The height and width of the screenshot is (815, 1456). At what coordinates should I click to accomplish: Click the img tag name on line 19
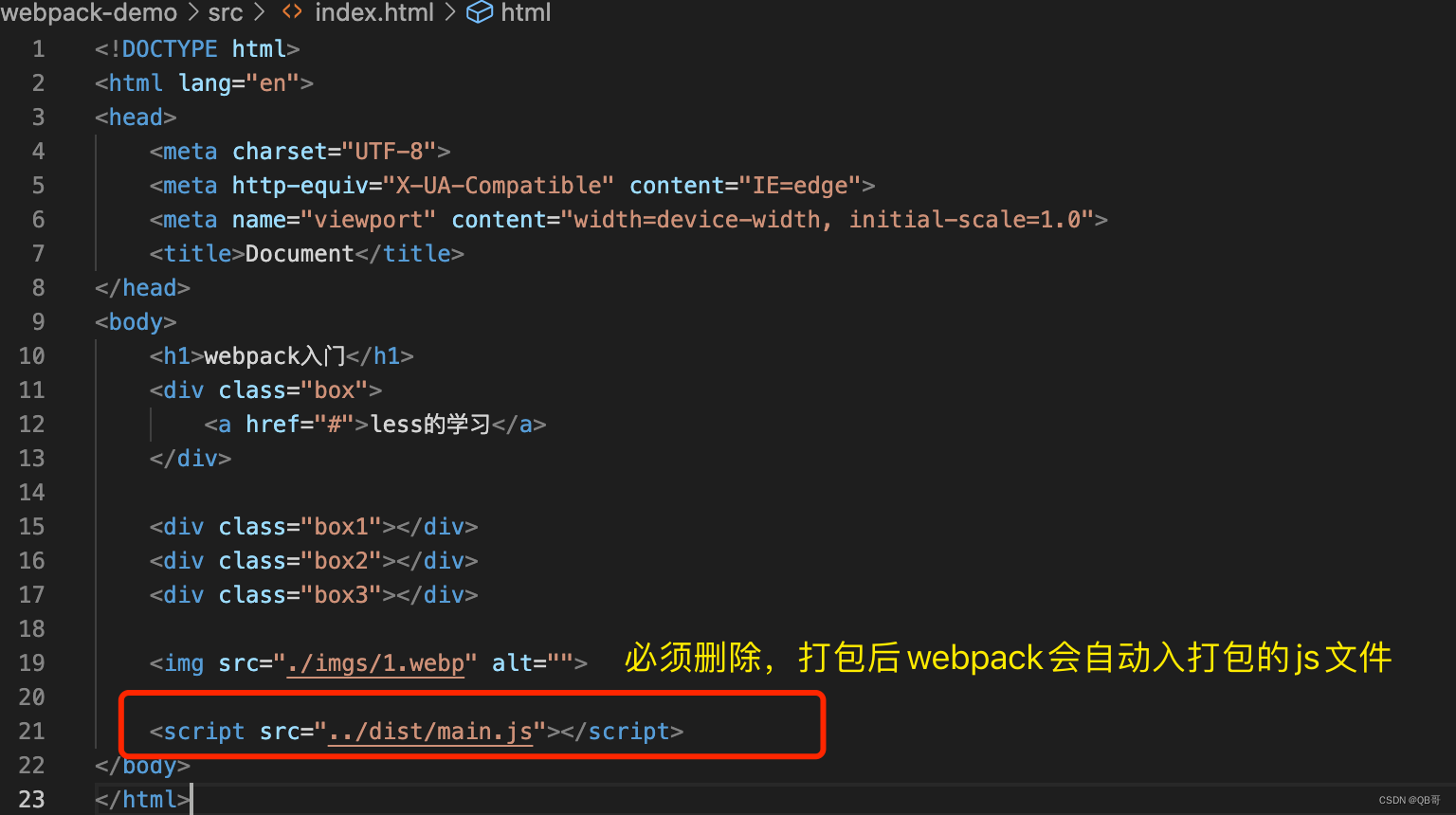(184, 663)
